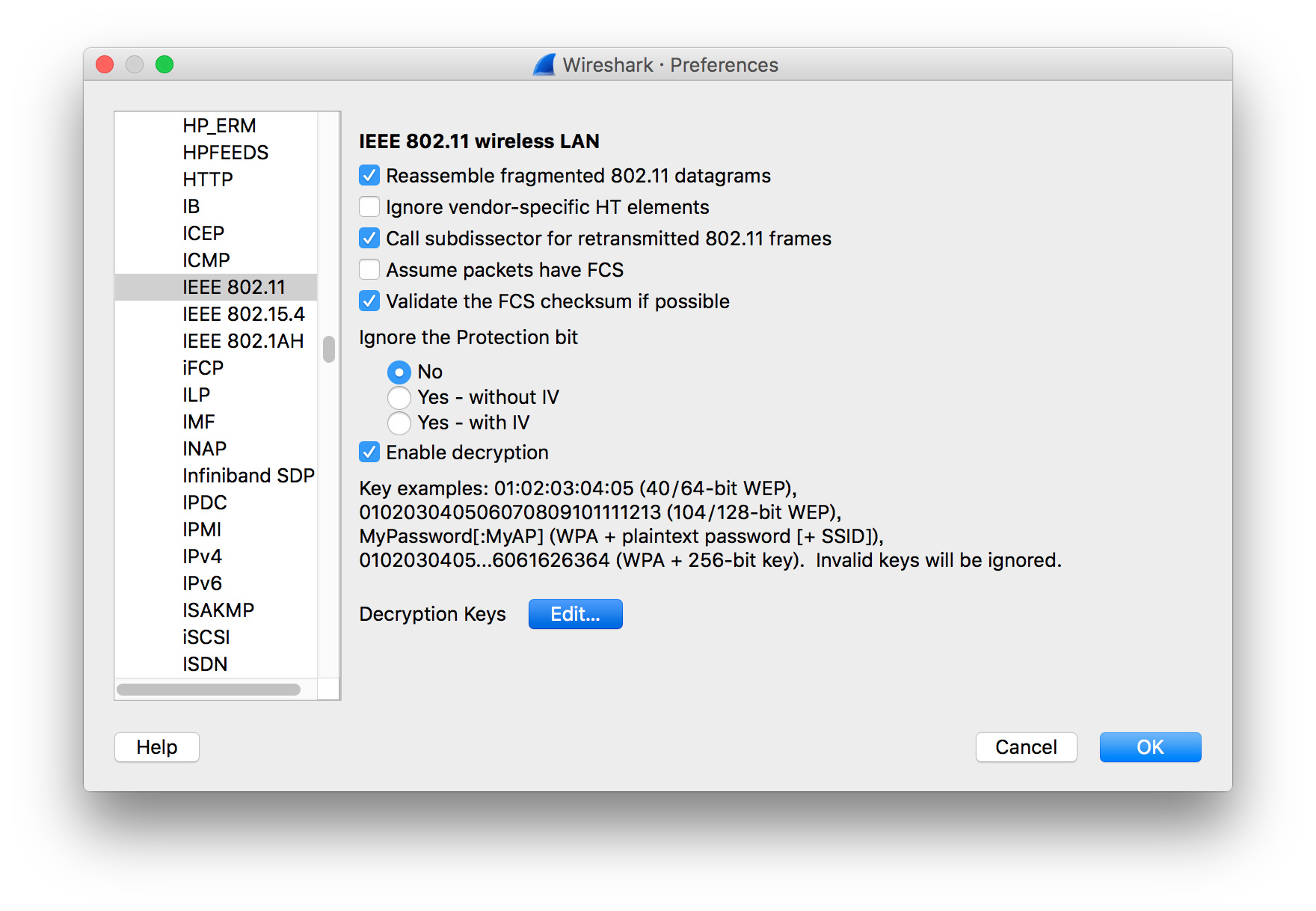1316x911 pixels.
Task: Select ILP protocol entry
Action: pyautogui.click(x=216, y=395)
